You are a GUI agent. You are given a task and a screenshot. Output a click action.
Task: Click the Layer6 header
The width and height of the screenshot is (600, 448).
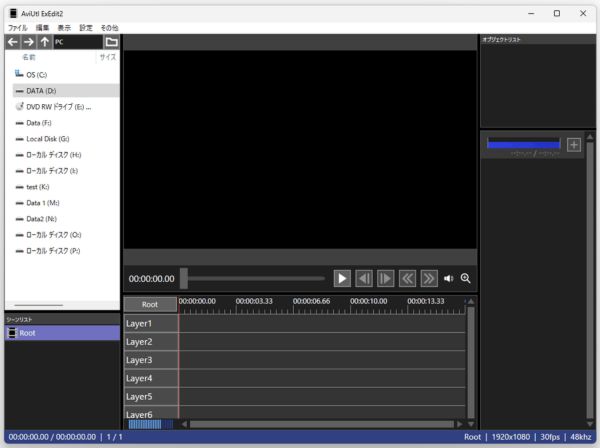tap(151, 413)
